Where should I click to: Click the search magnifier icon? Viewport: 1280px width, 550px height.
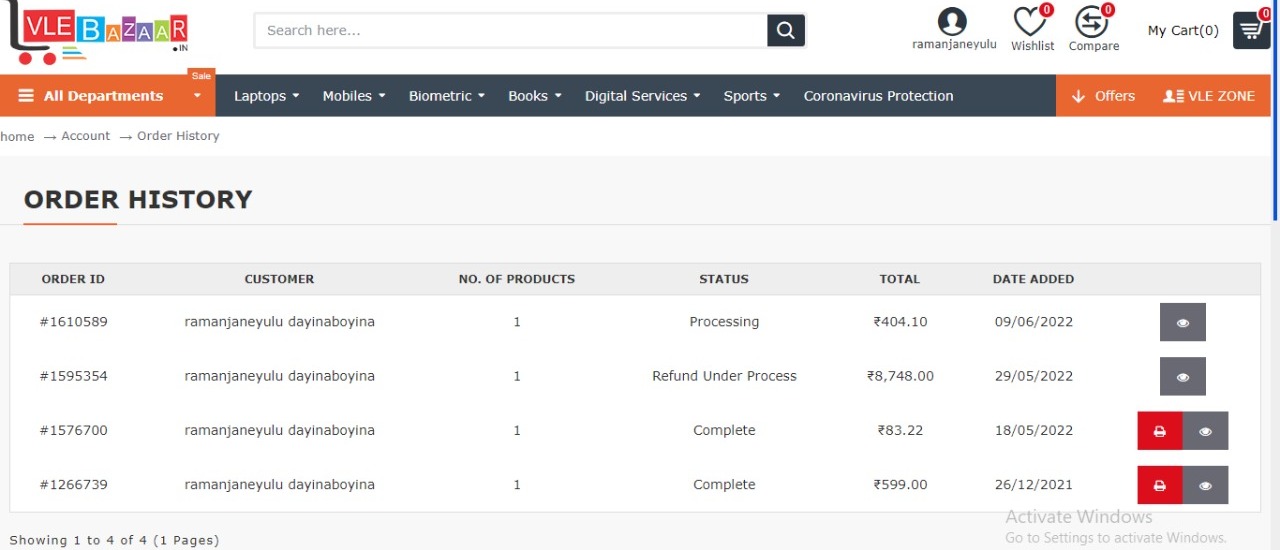(786, 31)
